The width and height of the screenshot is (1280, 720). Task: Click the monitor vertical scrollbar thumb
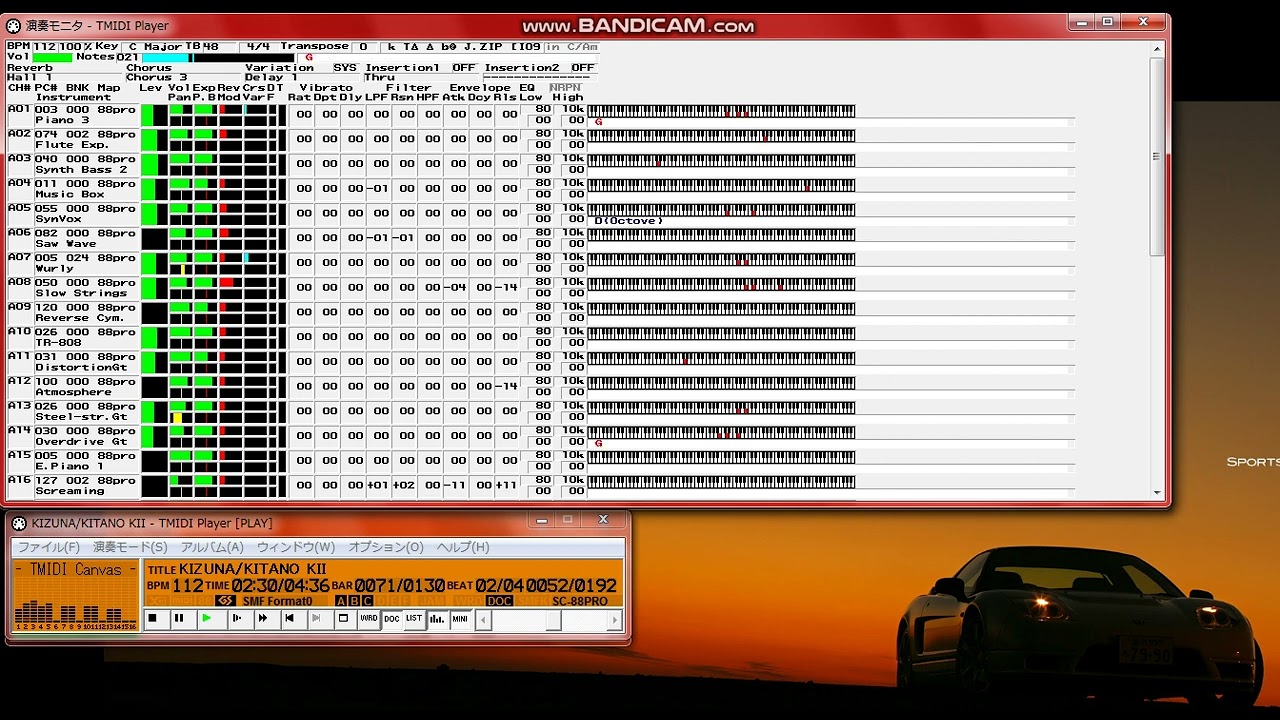click(x=1158, y=157)
